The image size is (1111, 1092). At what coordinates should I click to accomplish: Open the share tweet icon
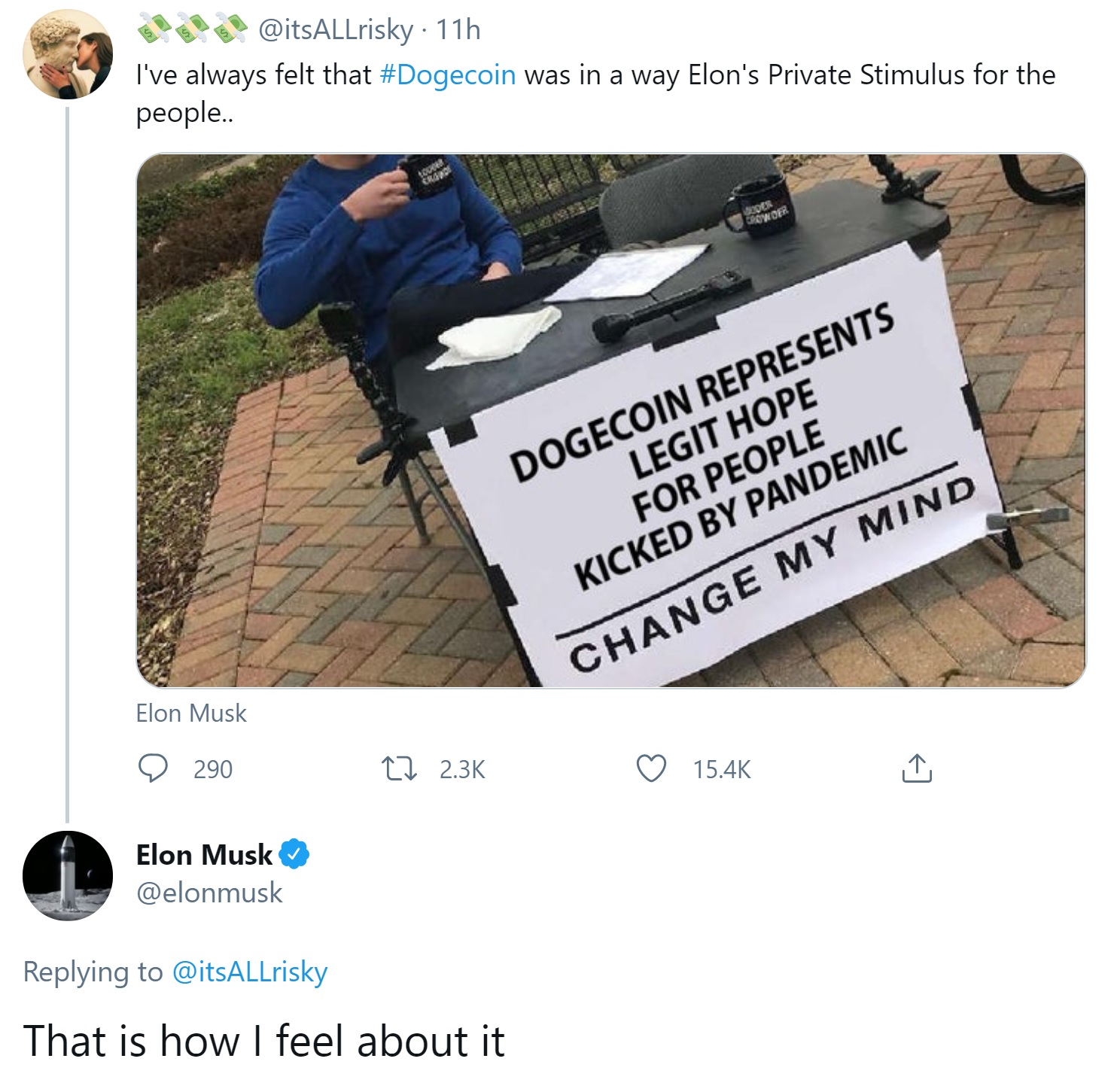tap(916, 768)
